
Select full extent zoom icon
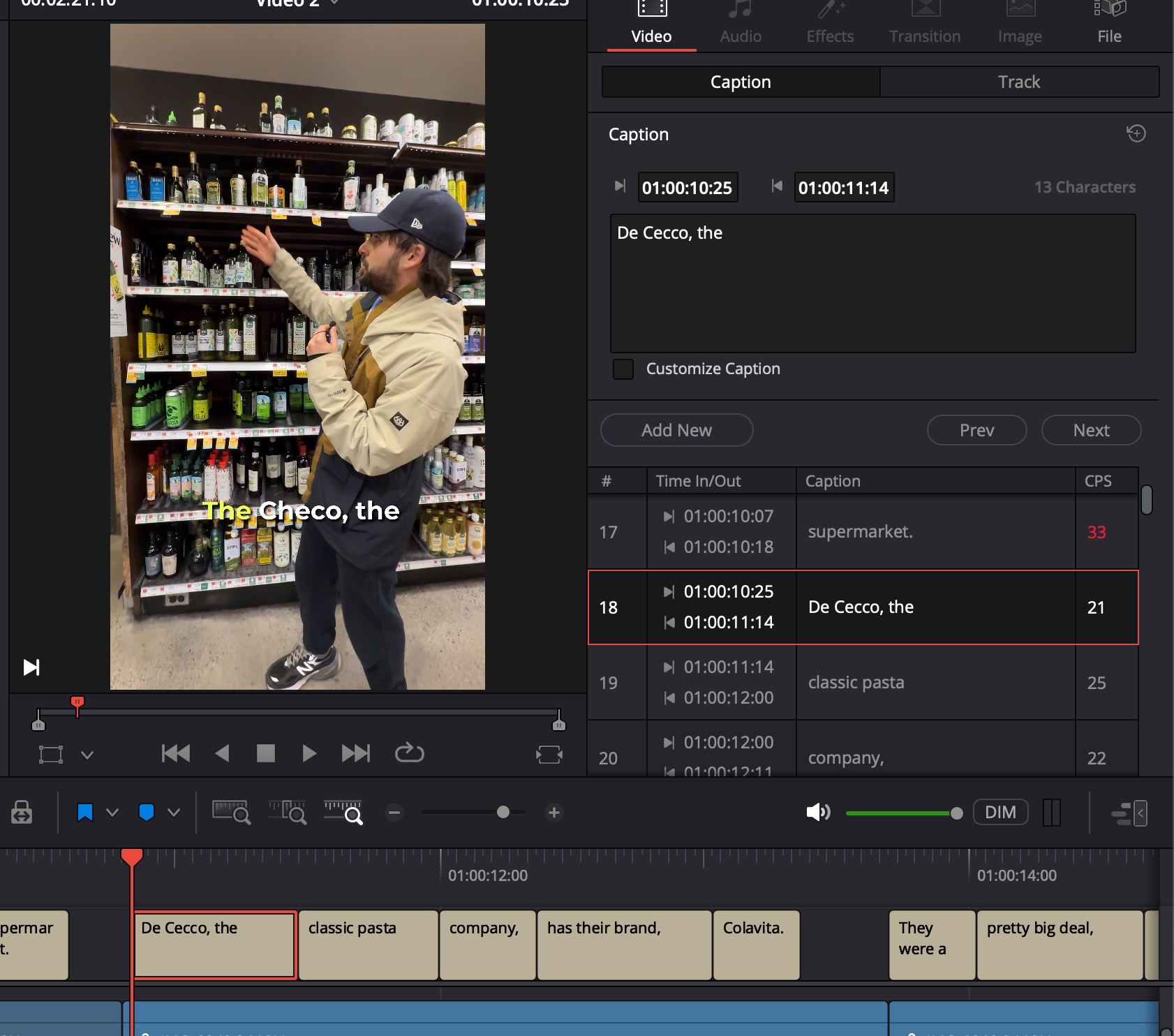pos(231,813)
